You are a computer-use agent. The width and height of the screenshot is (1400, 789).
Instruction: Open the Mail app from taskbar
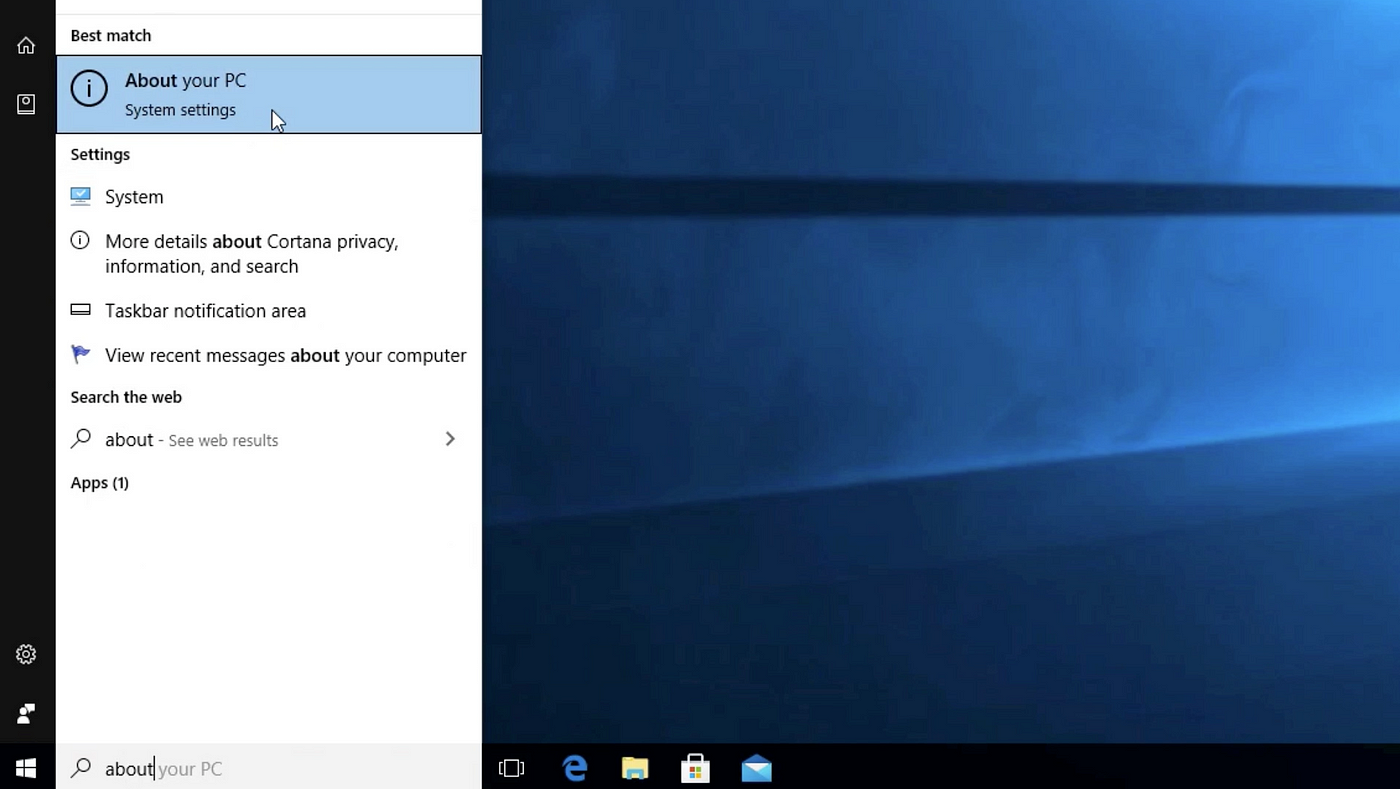pos(756,768)
